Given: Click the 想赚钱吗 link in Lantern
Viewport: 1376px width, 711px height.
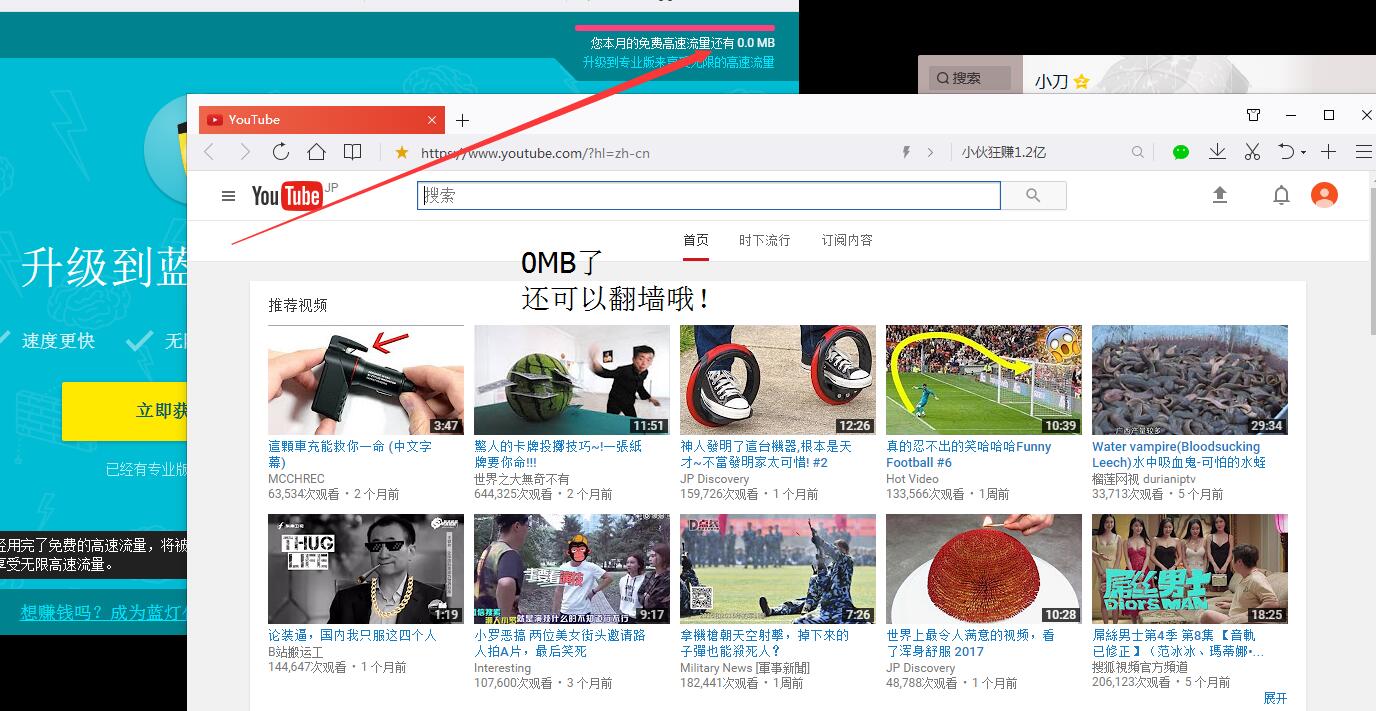Looking at the screenshot, I should pyautogui.click(x=104, y=612).
